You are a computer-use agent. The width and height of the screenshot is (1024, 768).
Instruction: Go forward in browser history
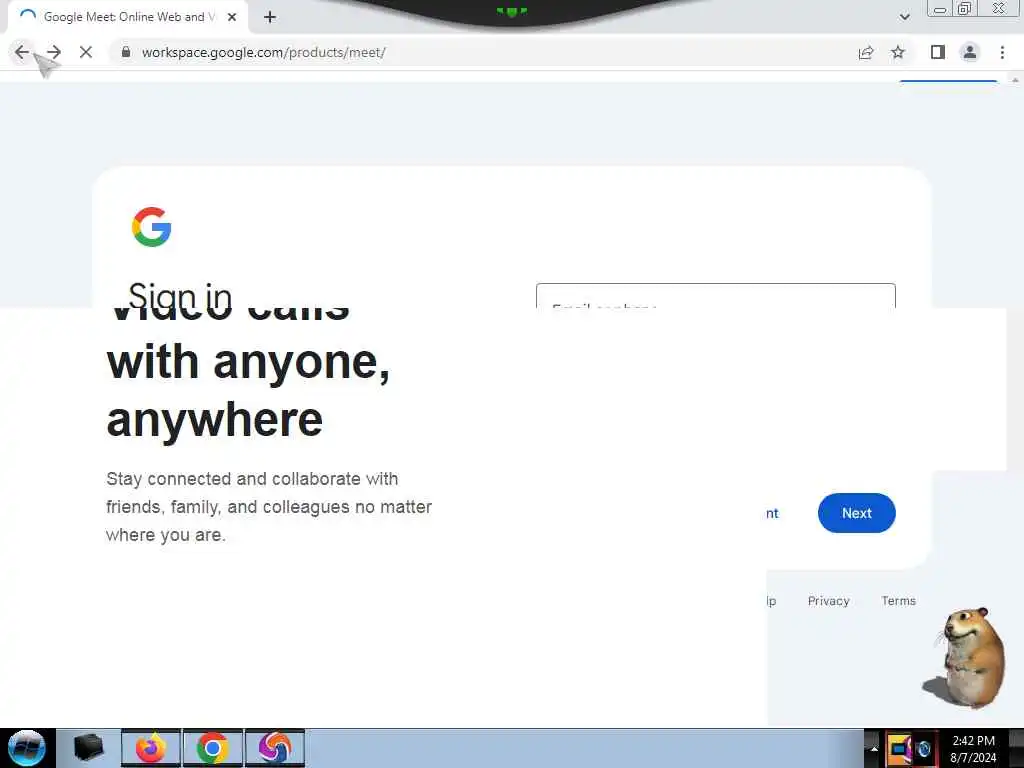click(54, 52)
